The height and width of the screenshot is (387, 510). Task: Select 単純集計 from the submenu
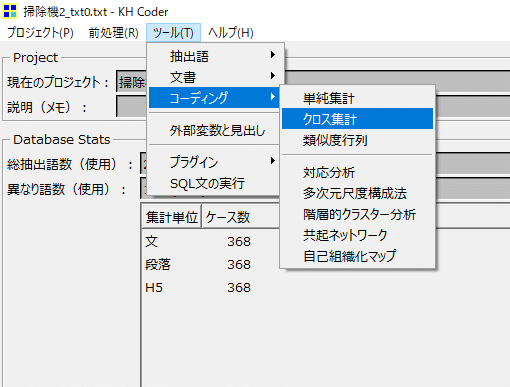[357, 98]
